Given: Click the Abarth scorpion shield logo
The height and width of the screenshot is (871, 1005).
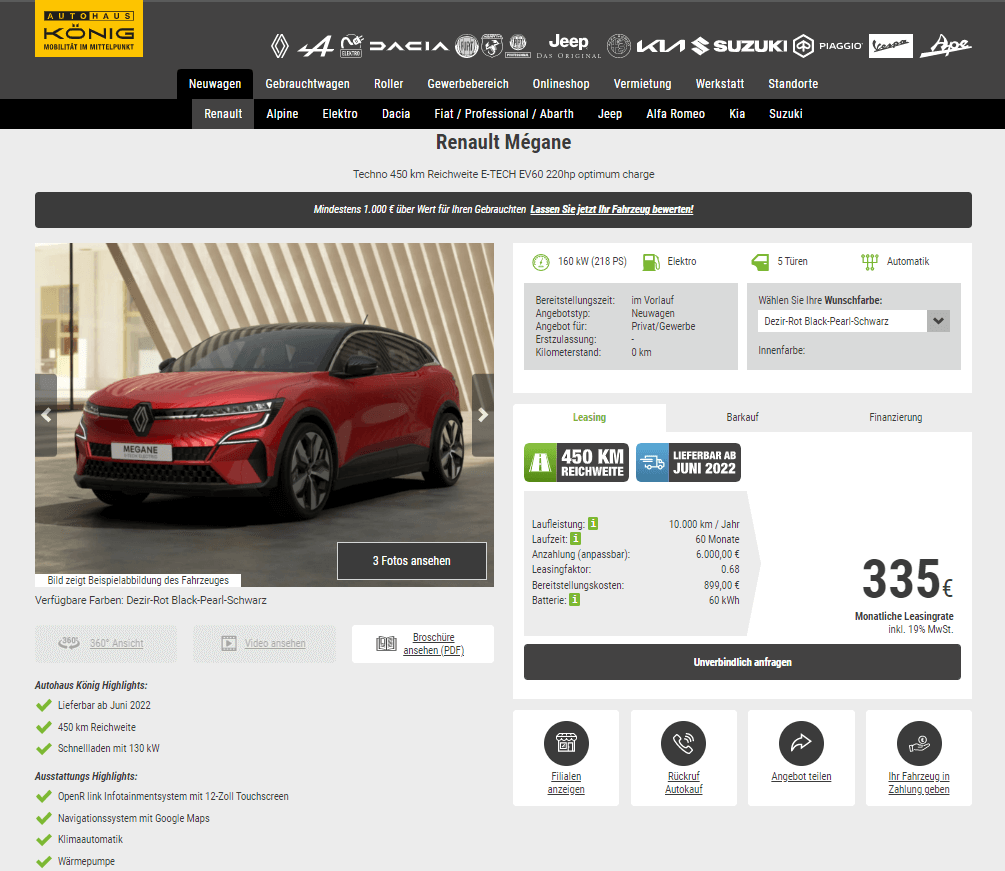Looking at the screenshot, I should click(492, 46).
